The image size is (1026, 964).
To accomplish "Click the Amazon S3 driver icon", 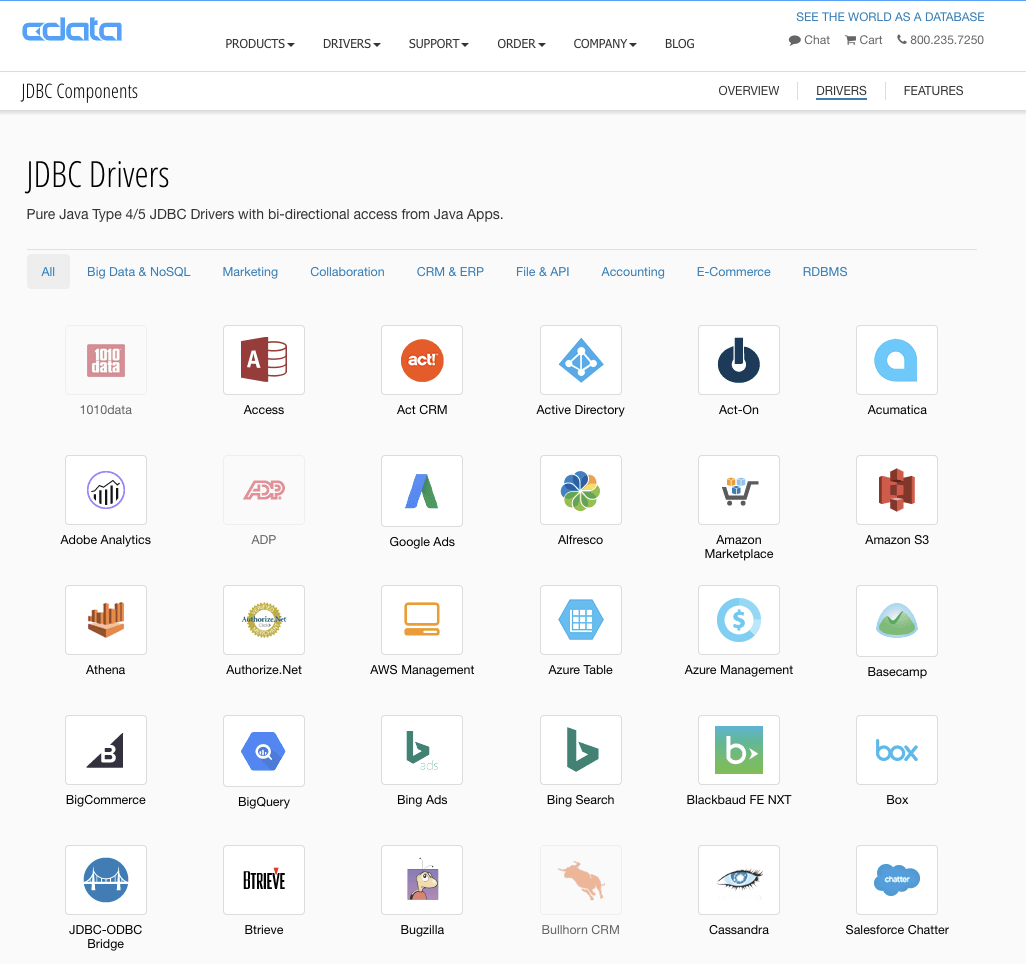I will click(897, 490).
